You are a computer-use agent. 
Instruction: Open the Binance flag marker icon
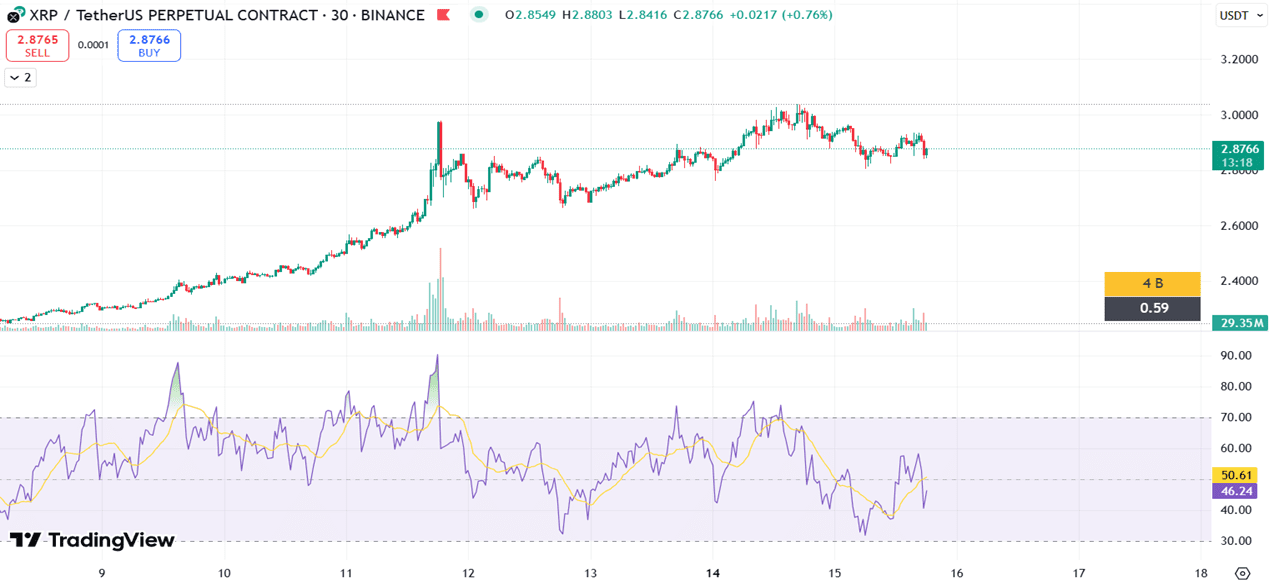tap(441, 15)
